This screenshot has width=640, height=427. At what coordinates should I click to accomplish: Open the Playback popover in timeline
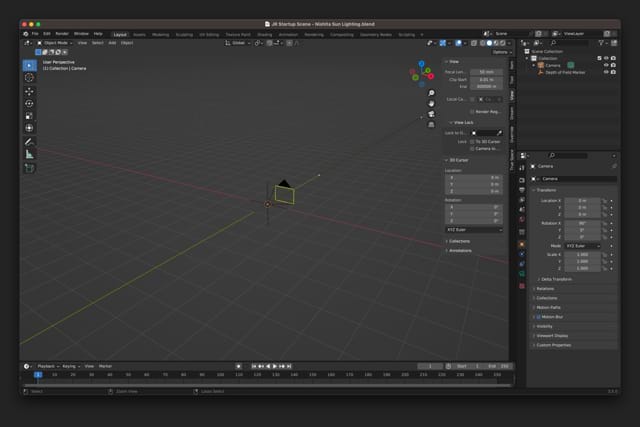pos(47,366)
